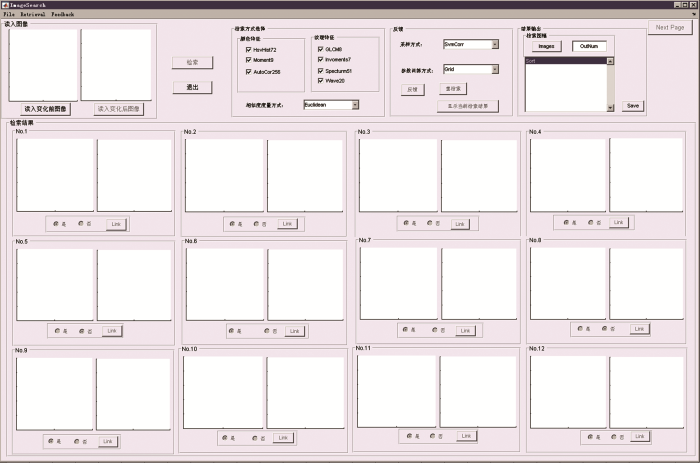Viewport: 700px width, 463px height.
Task: Toggle the AutoCor256 checkbox
Action: tap(249, 72)
